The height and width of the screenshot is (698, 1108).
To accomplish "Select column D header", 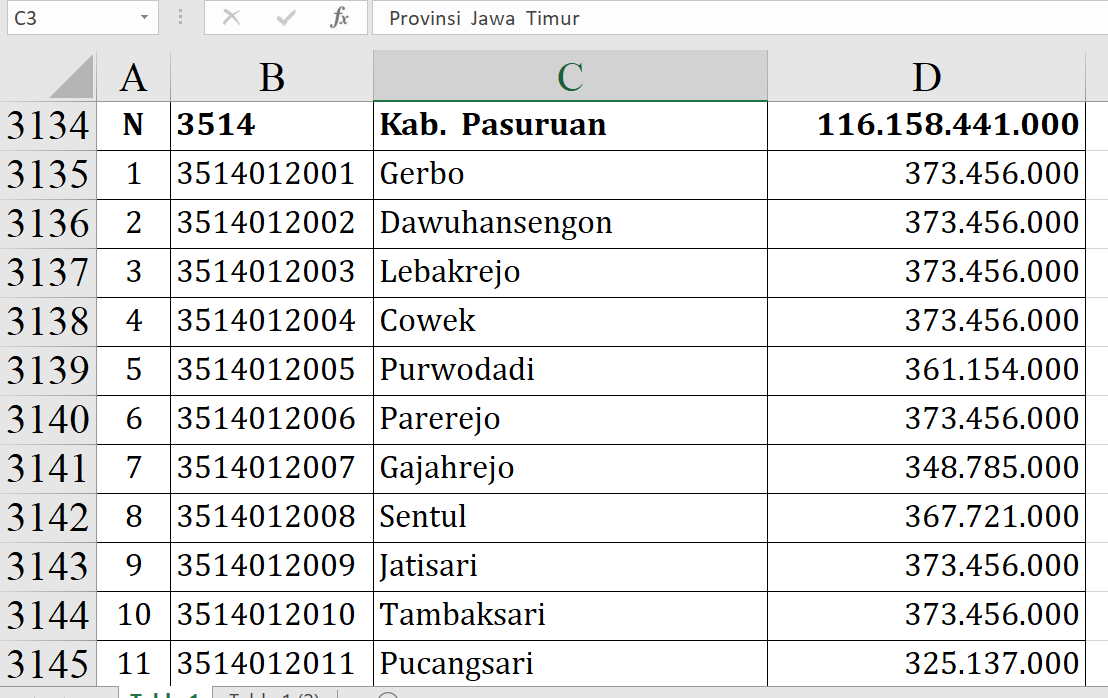I will [x=926, y=77].
